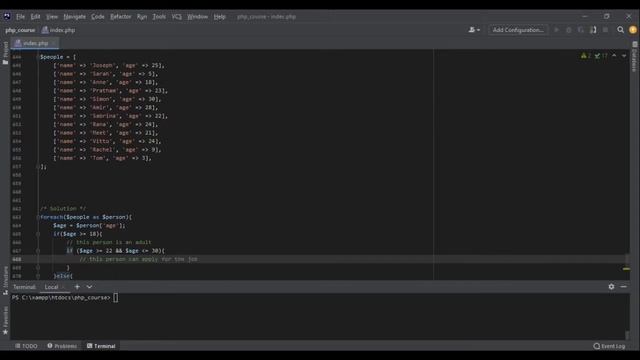Collapse the if($age >= 18) fold marker
The image size is (640, 360).
click(38, 234)
